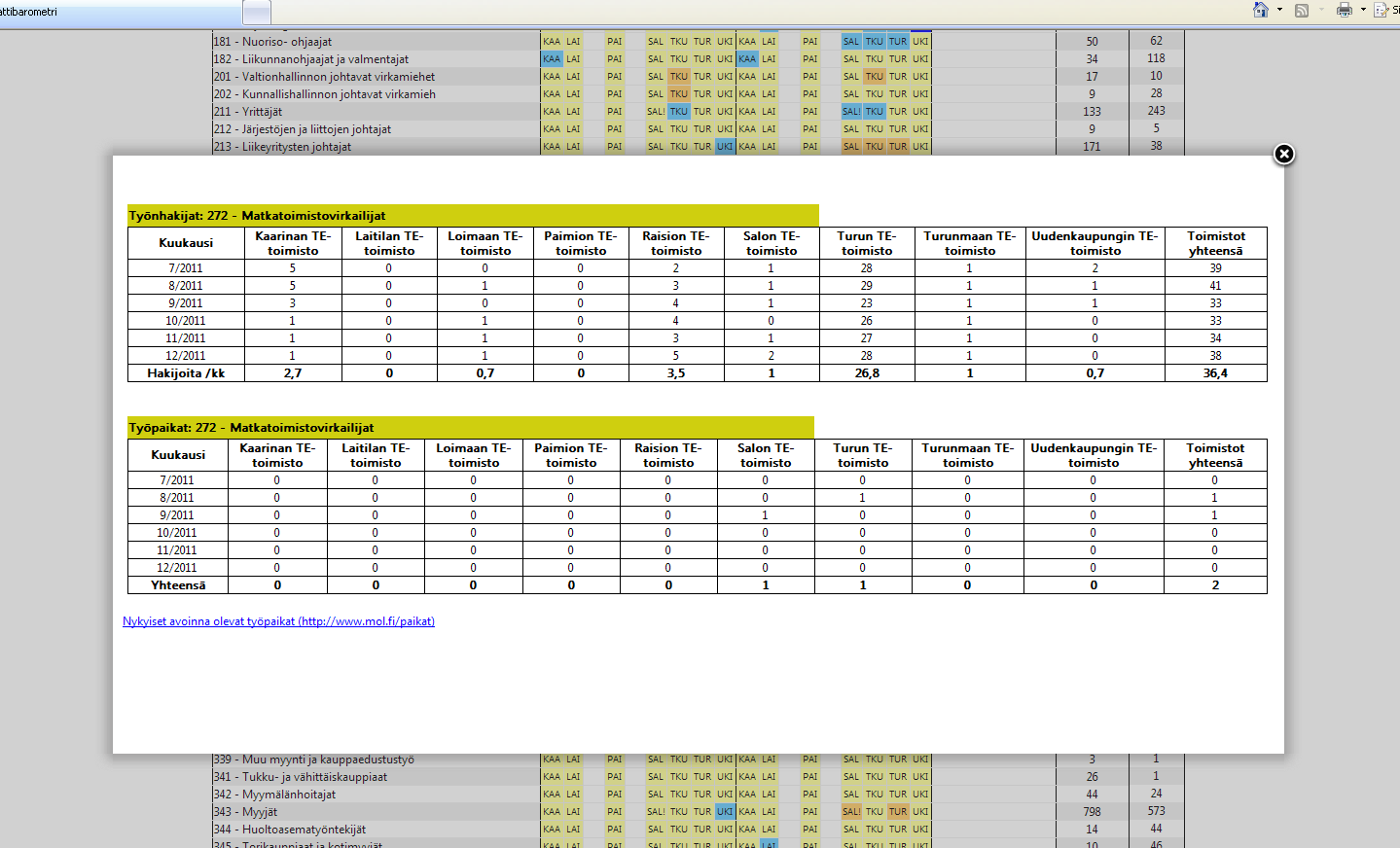This screenshot has width=1400, height=848.
Task: Click the total value 2 in the Yhteensä row
Action: click(1215, 585)
